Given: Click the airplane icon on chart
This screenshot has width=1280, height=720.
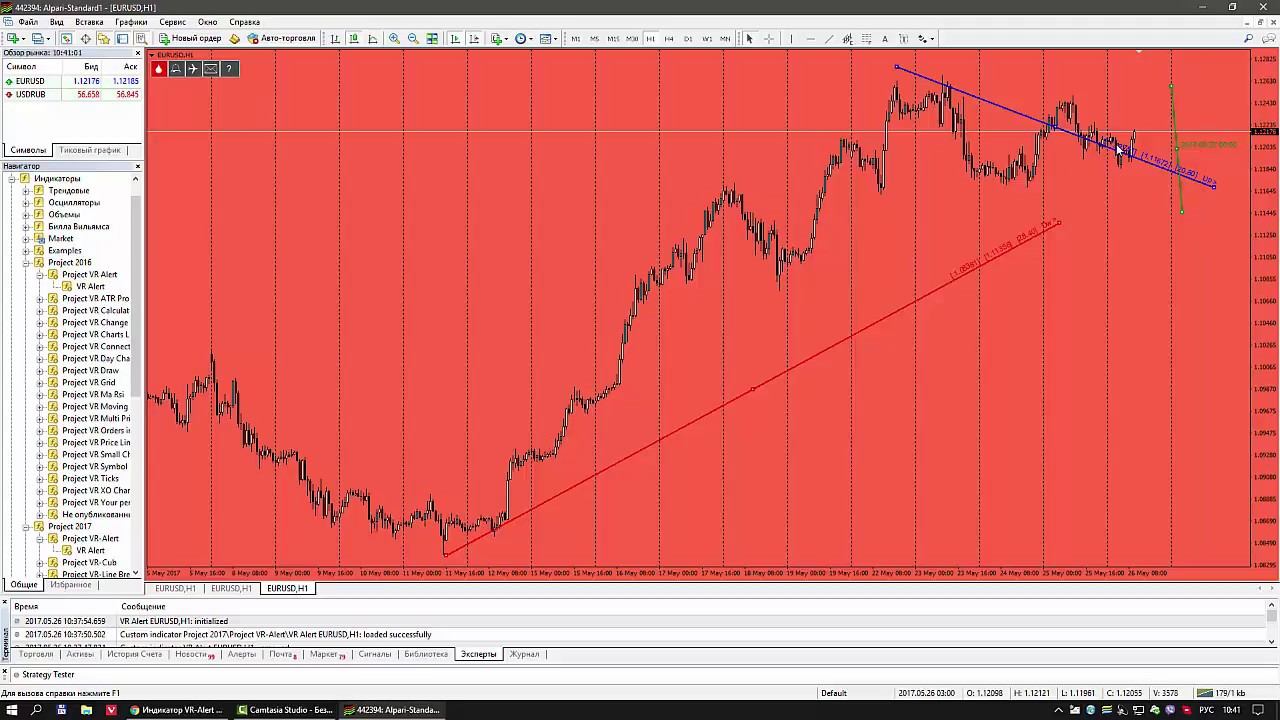Looking at the screenshot, I should 194,69.
